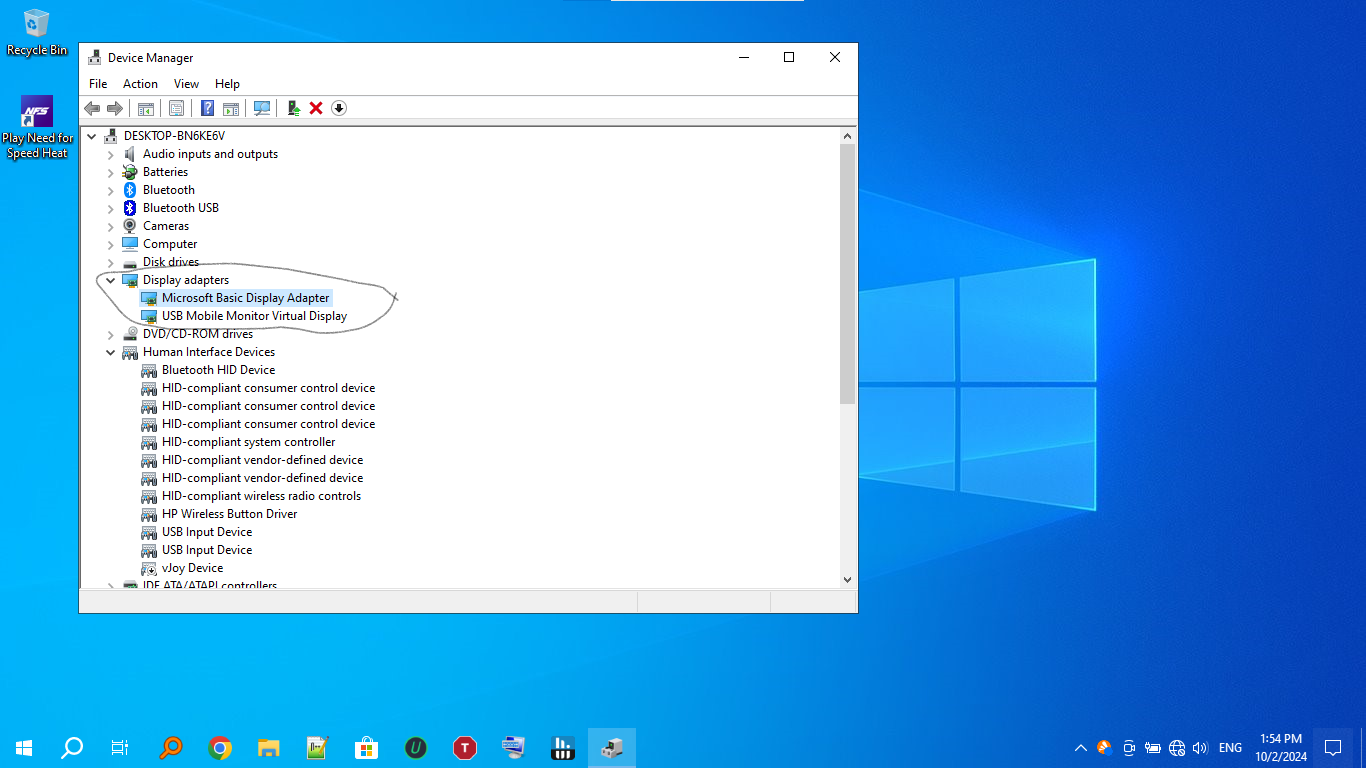Click the Disable device toolbar icon

(x=338, y=108)
